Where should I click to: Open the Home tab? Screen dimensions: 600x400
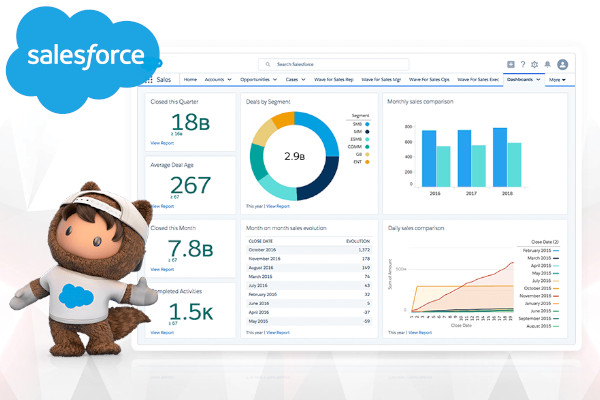[190, 80]
